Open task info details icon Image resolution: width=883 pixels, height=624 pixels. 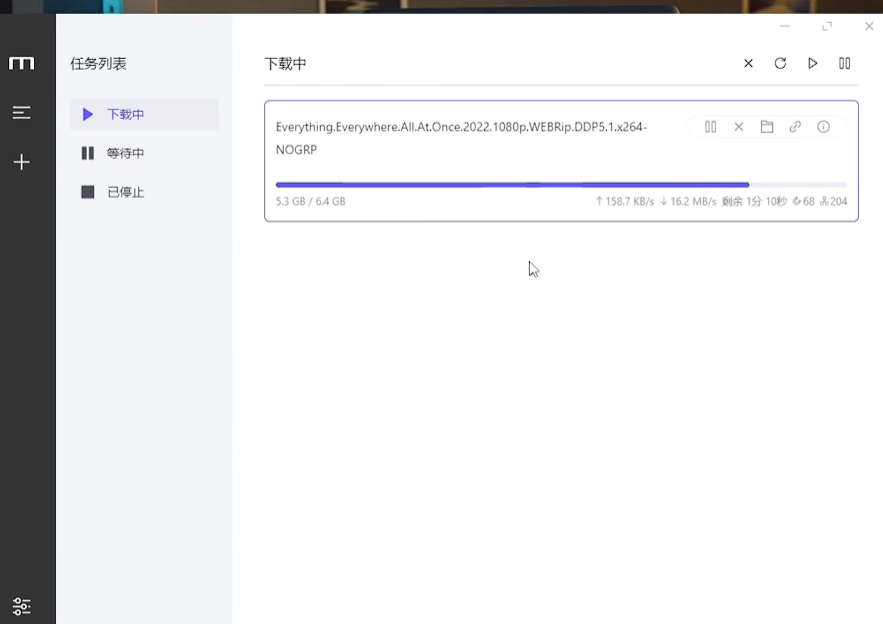pos(823,127)
